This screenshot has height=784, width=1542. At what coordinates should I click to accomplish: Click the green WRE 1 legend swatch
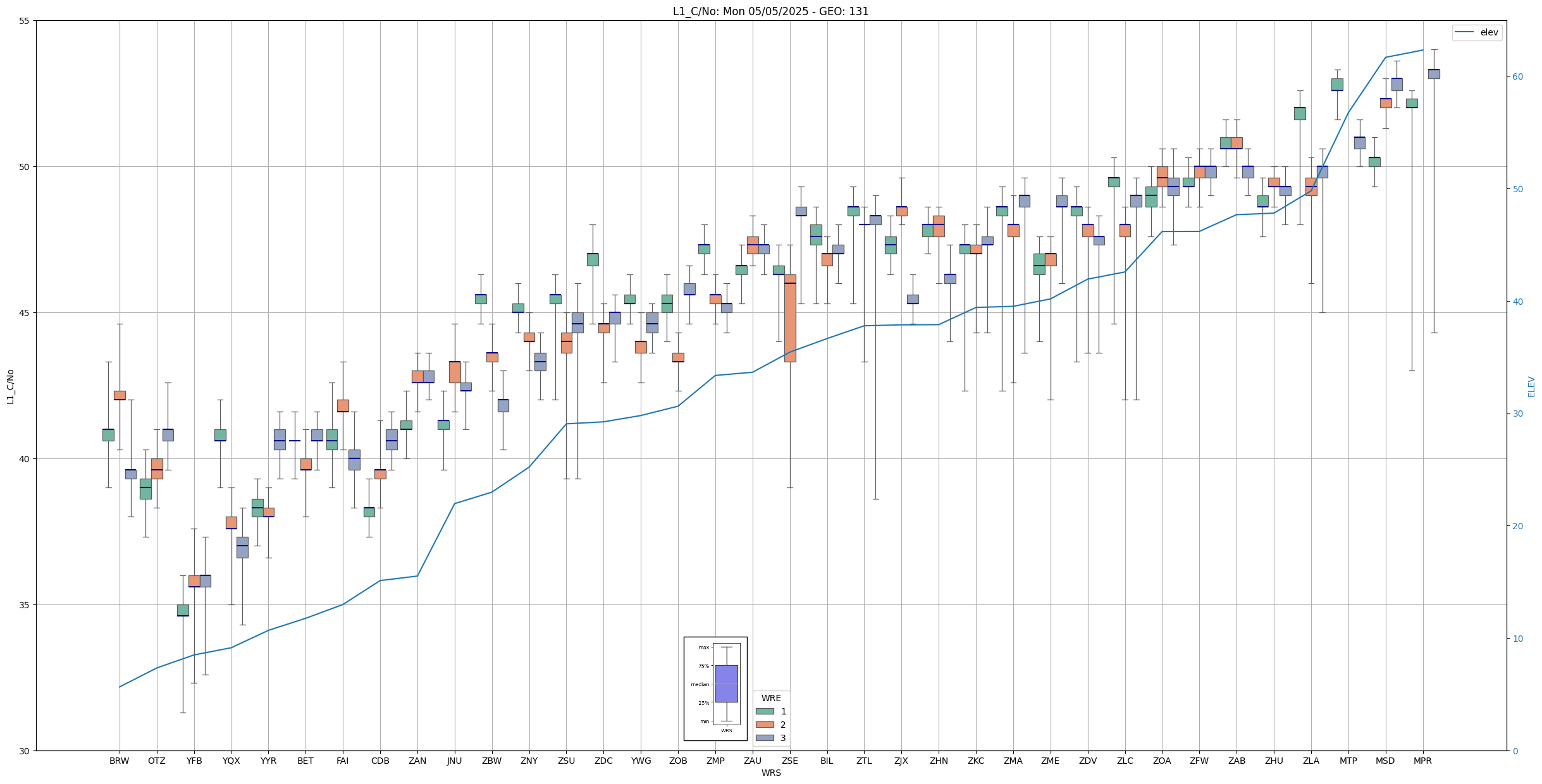[x=765, y=711]
